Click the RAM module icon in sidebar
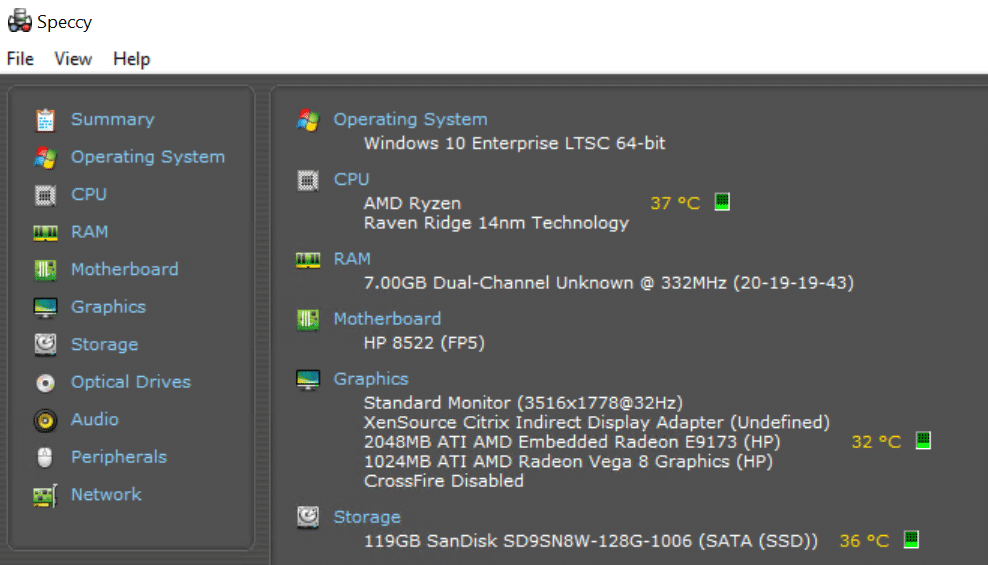 click(x=45, y=233)
